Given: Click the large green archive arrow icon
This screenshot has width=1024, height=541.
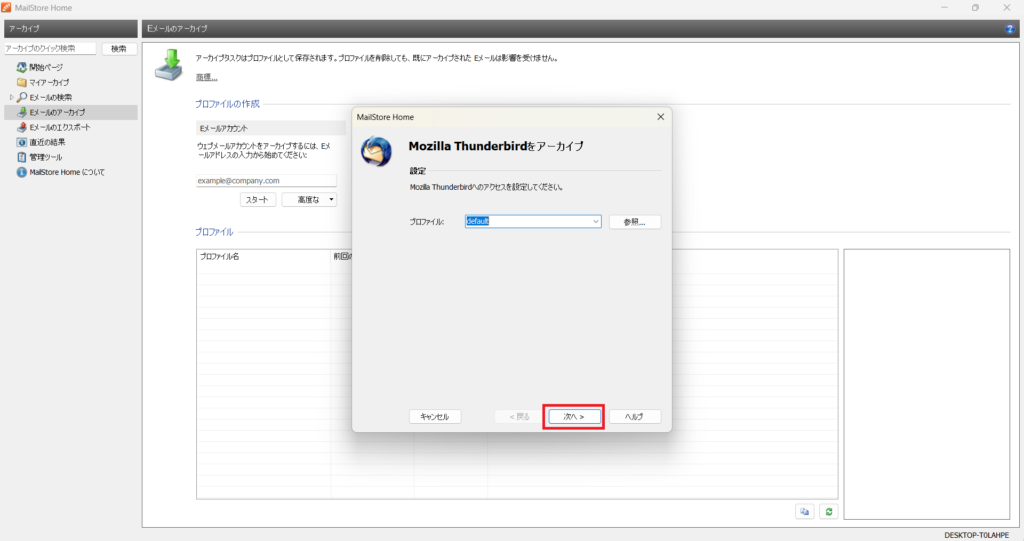Looking at the screenshot, I should pos(169,65).
